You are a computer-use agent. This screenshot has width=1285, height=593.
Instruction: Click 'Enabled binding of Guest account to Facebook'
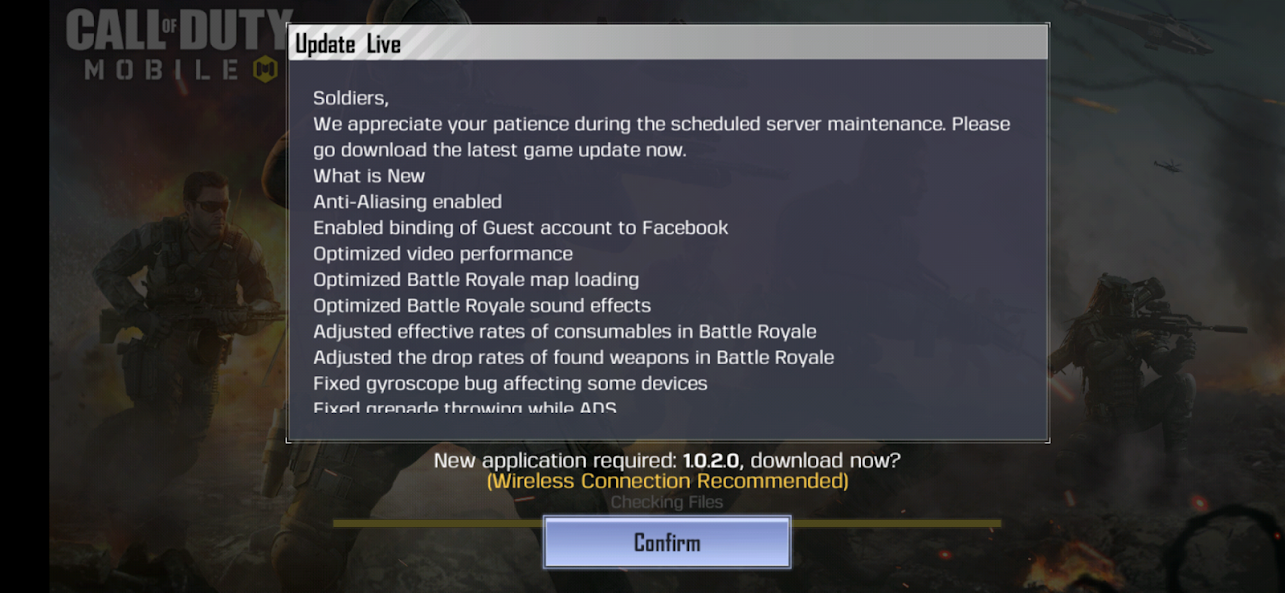click(x=521, y=228)
